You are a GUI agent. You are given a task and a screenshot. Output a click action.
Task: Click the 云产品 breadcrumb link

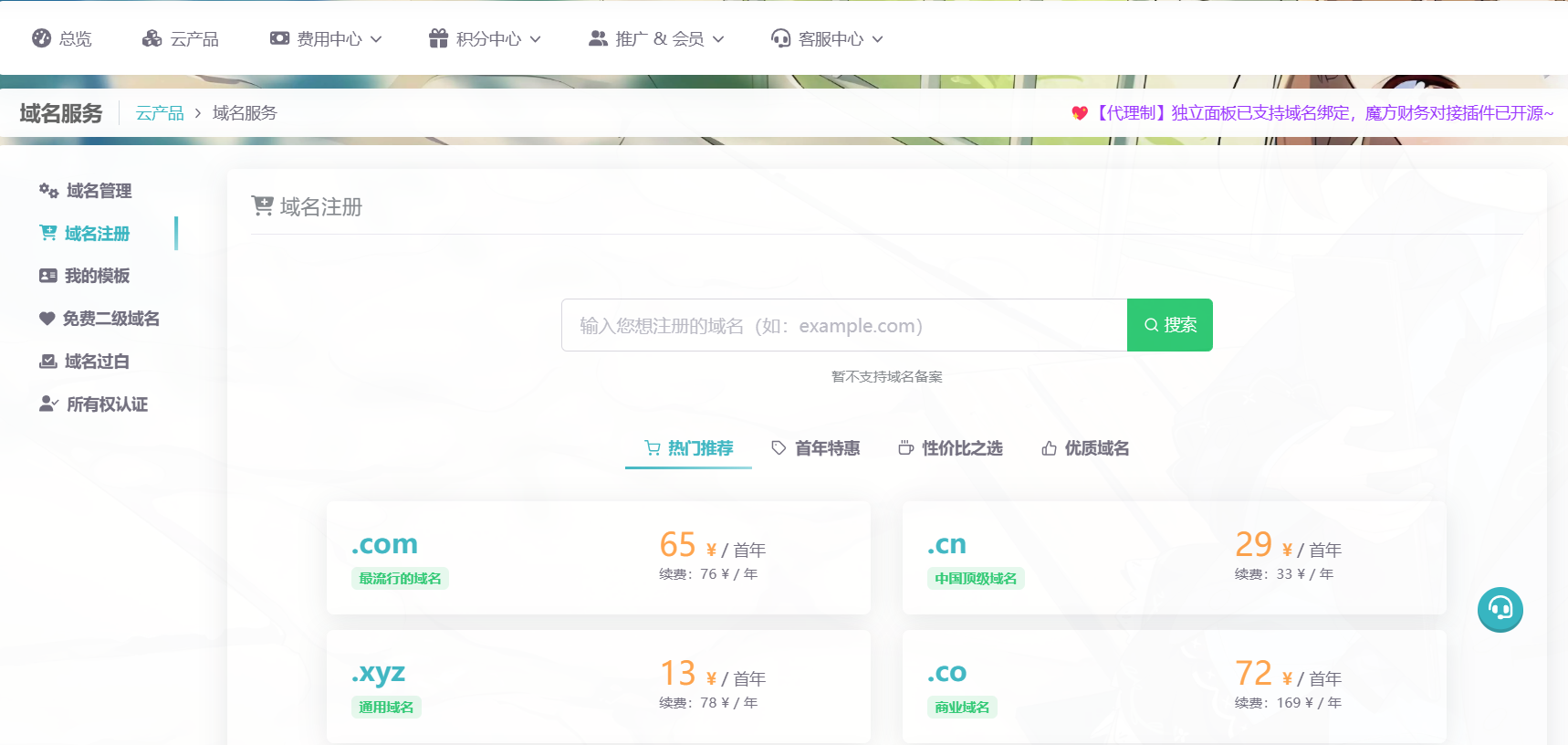pos(160,113)
